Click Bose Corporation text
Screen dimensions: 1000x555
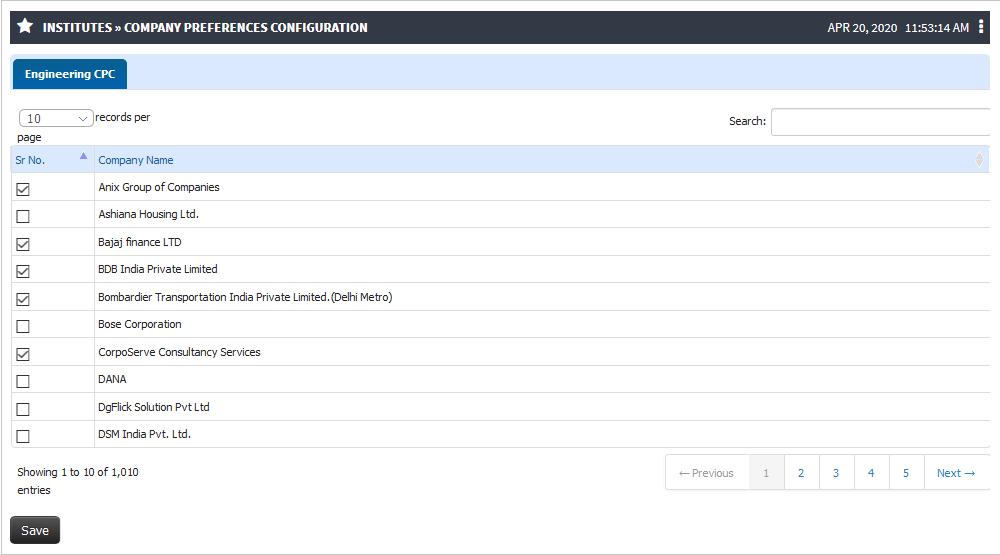tap(140, 324)
